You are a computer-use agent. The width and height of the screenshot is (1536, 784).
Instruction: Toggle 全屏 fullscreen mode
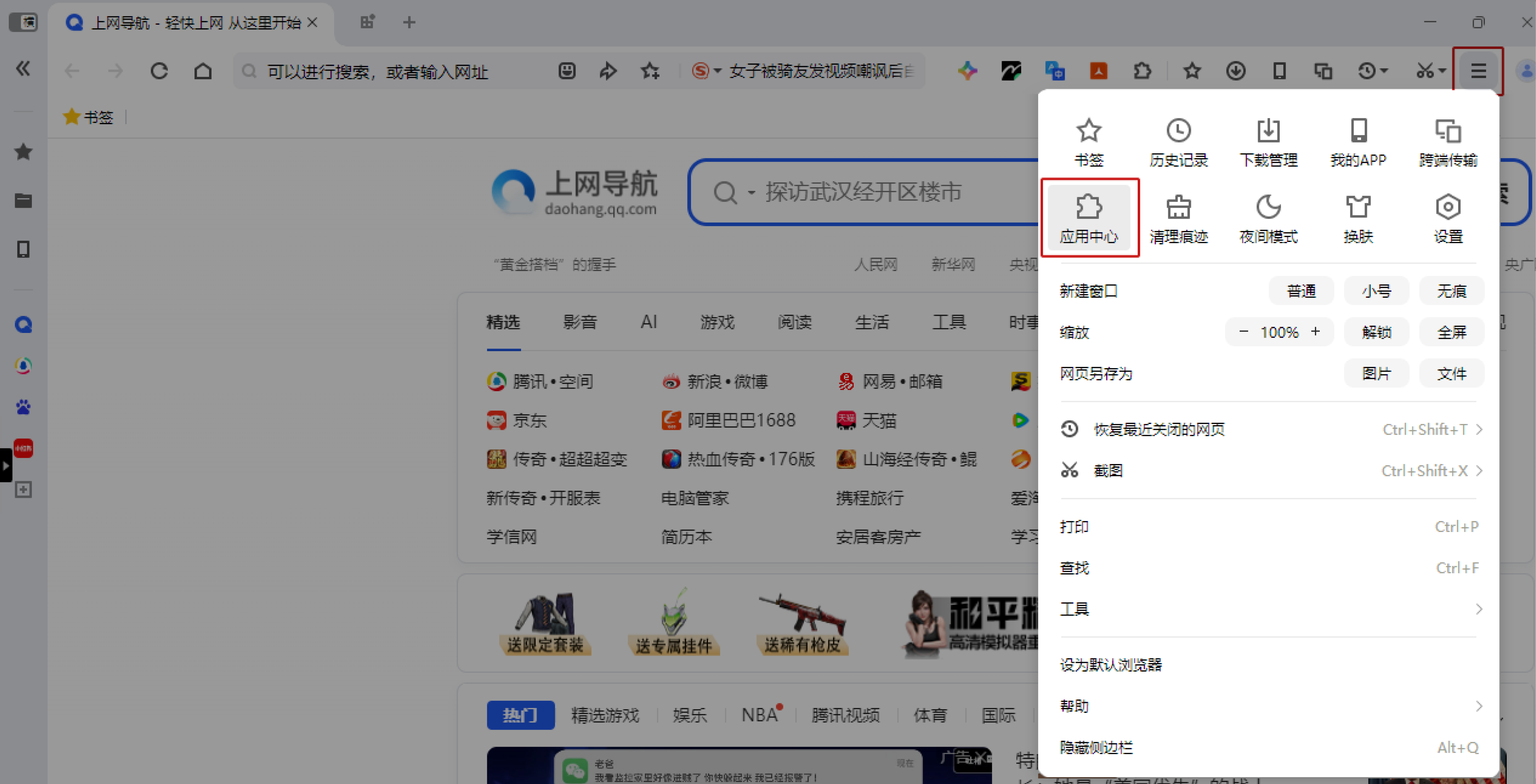(1451, 332)
